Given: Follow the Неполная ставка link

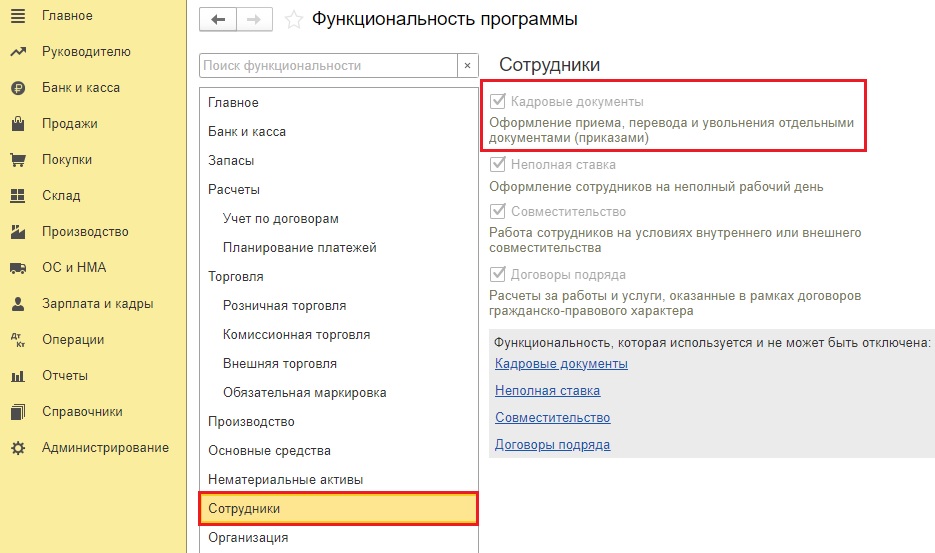Looking at the screenshot, I should 547,391.
